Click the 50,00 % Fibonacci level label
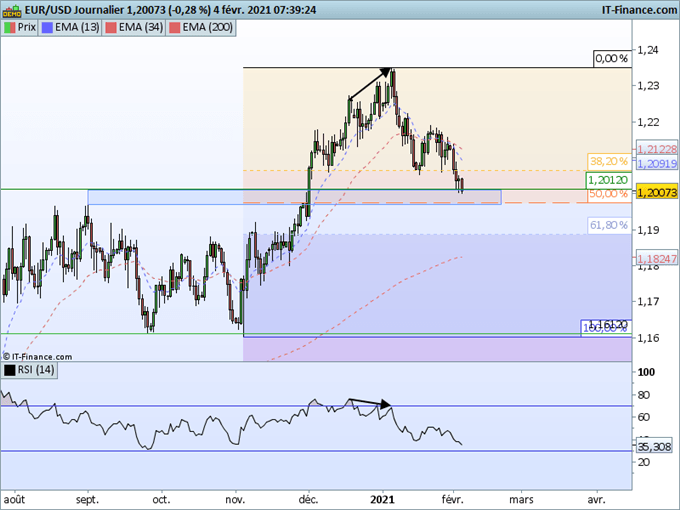Viewport: 680px width, 510px height. (609, 195)
